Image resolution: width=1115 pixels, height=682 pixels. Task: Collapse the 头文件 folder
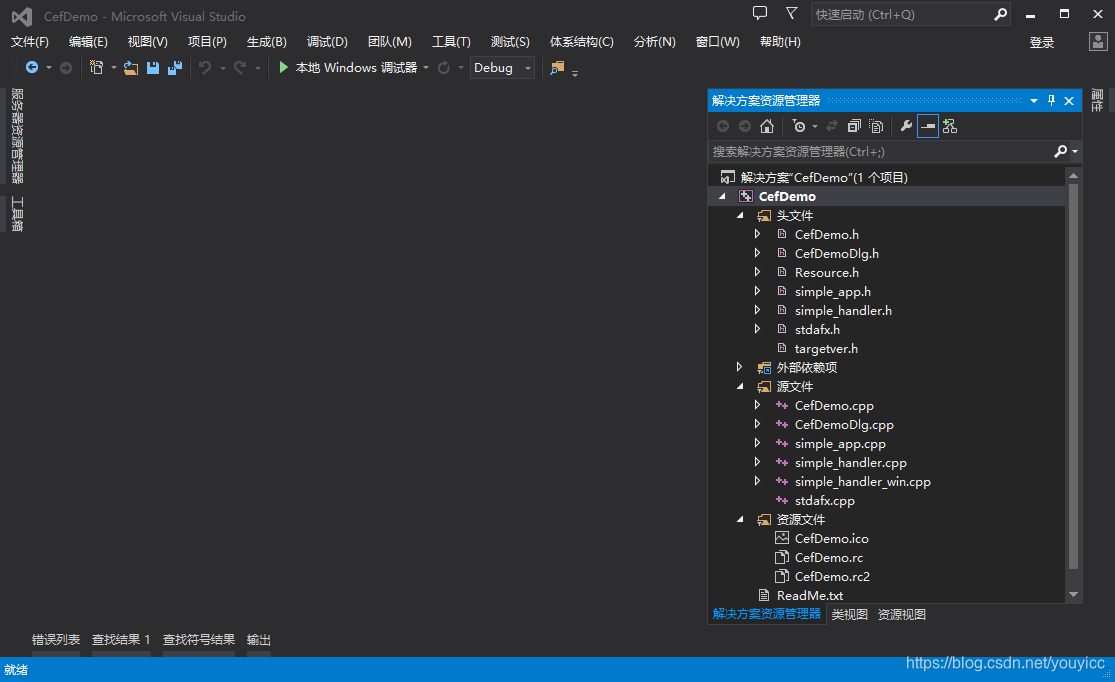click(x=740, y=215)
